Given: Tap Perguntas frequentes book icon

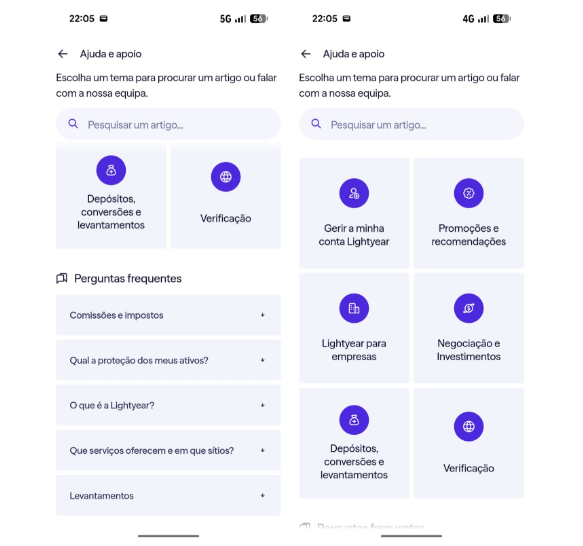Looking at the screenshot, I should 62,278.
